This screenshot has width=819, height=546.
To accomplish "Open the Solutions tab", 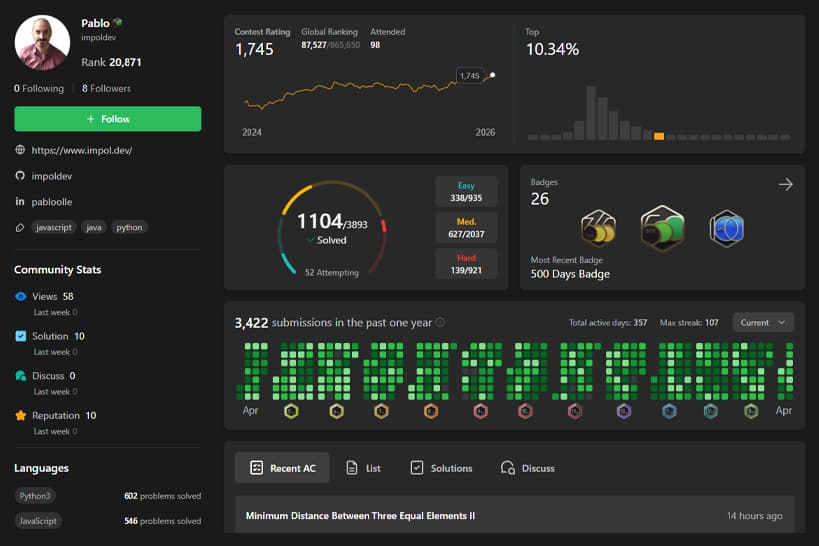I will pos(441,468).
